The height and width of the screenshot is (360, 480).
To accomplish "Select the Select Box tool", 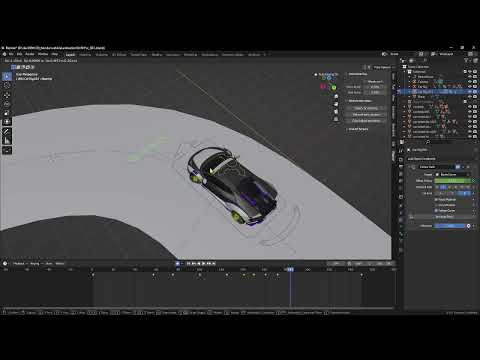I will [x=7, y=76].
